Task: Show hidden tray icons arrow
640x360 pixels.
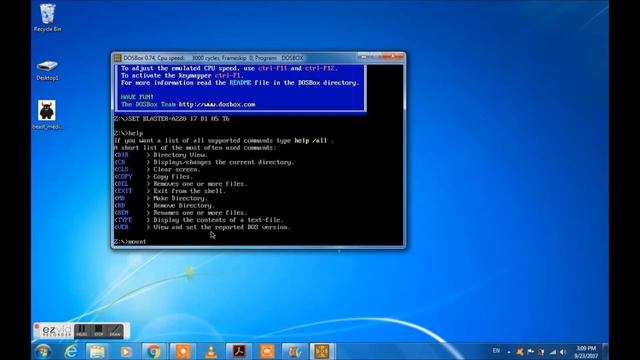Action: tap(509, 352)
